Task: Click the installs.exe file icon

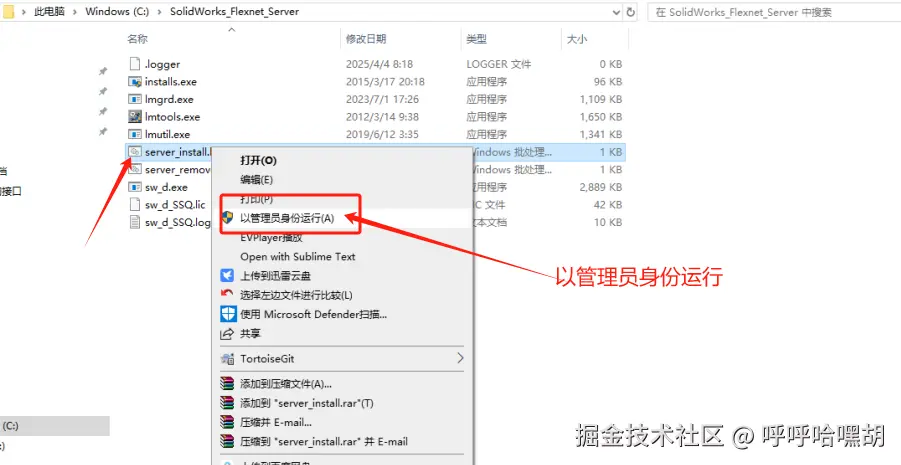Action: (x=134, y=82)
